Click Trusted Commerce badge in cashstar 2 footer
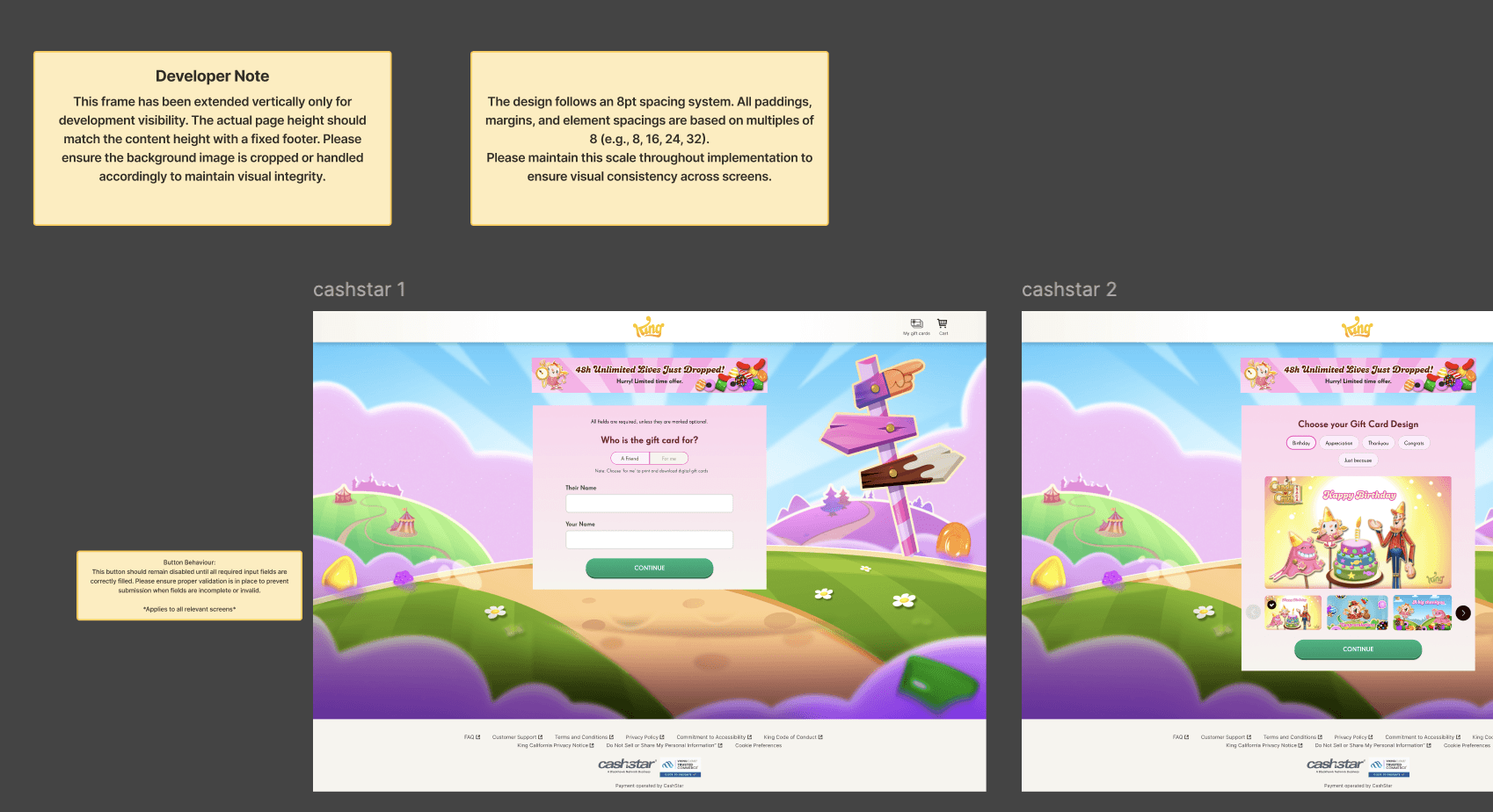The image size is (1493, 812). coord(1389,768)
